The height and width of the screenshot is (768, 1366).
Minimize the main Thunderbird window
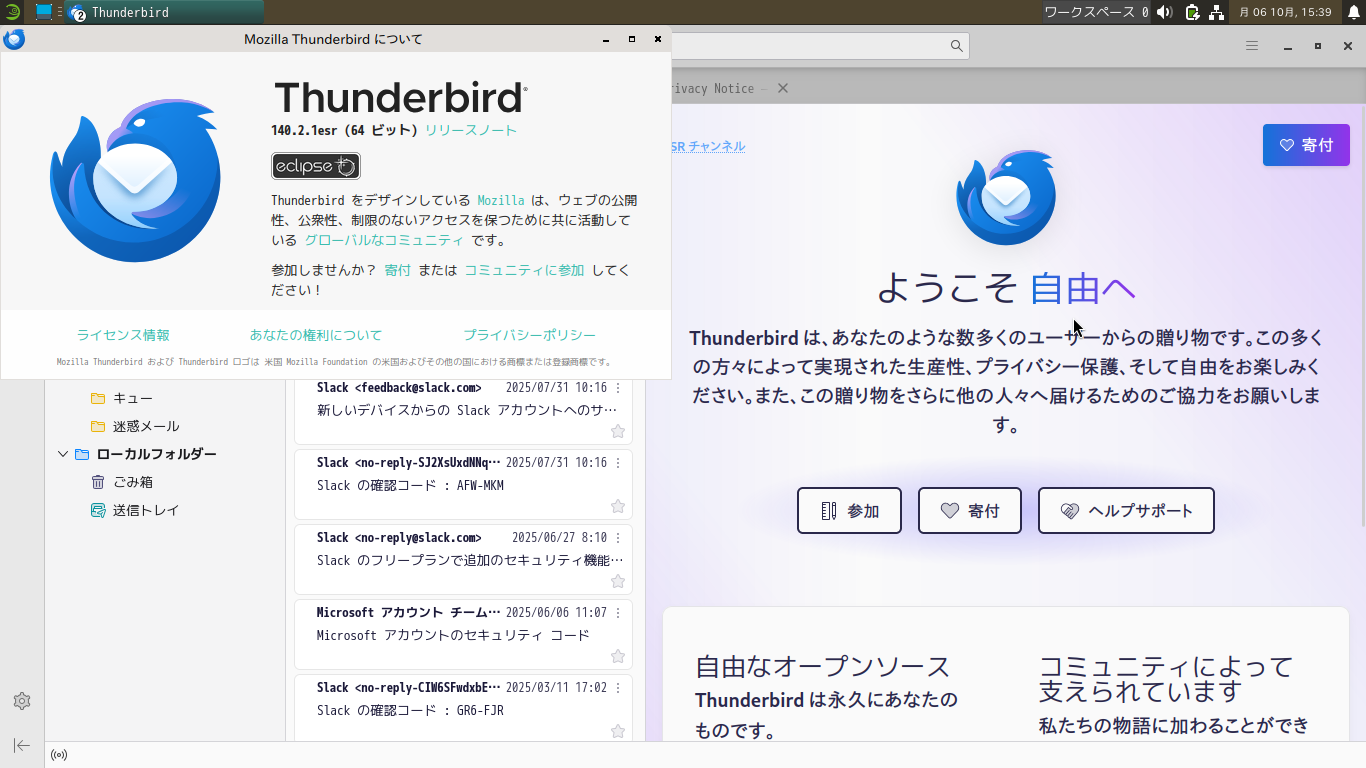point(1288,46)
